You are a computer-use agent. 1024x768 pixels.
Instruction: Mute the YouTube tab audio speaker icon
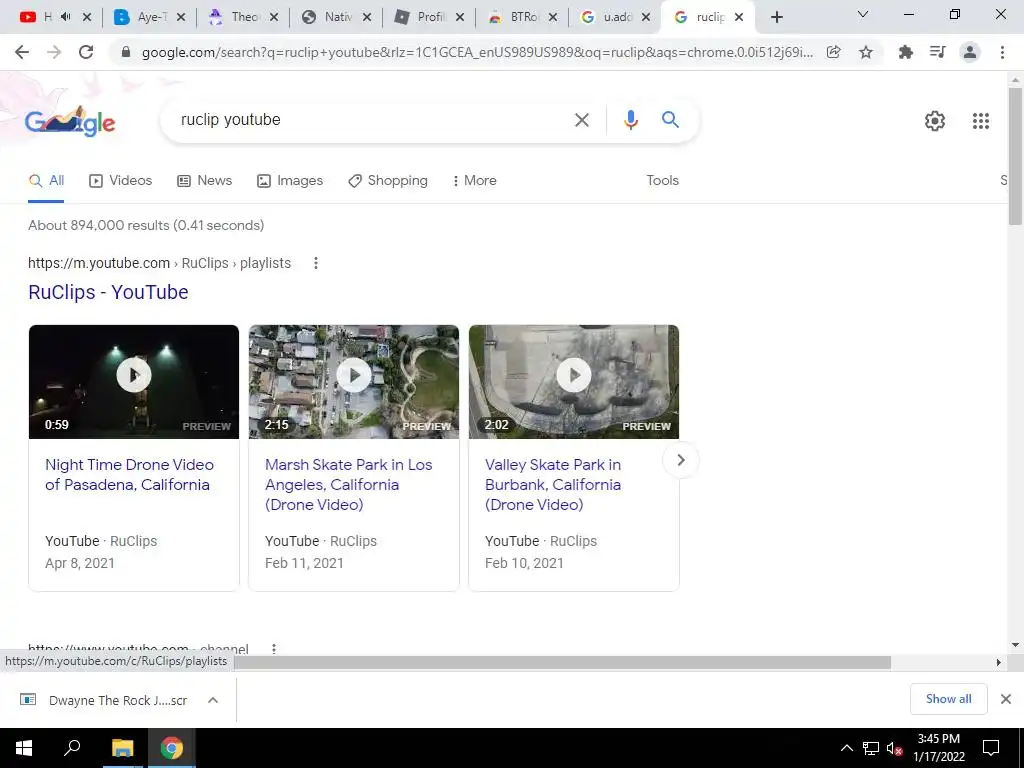(x=65, y=18)
